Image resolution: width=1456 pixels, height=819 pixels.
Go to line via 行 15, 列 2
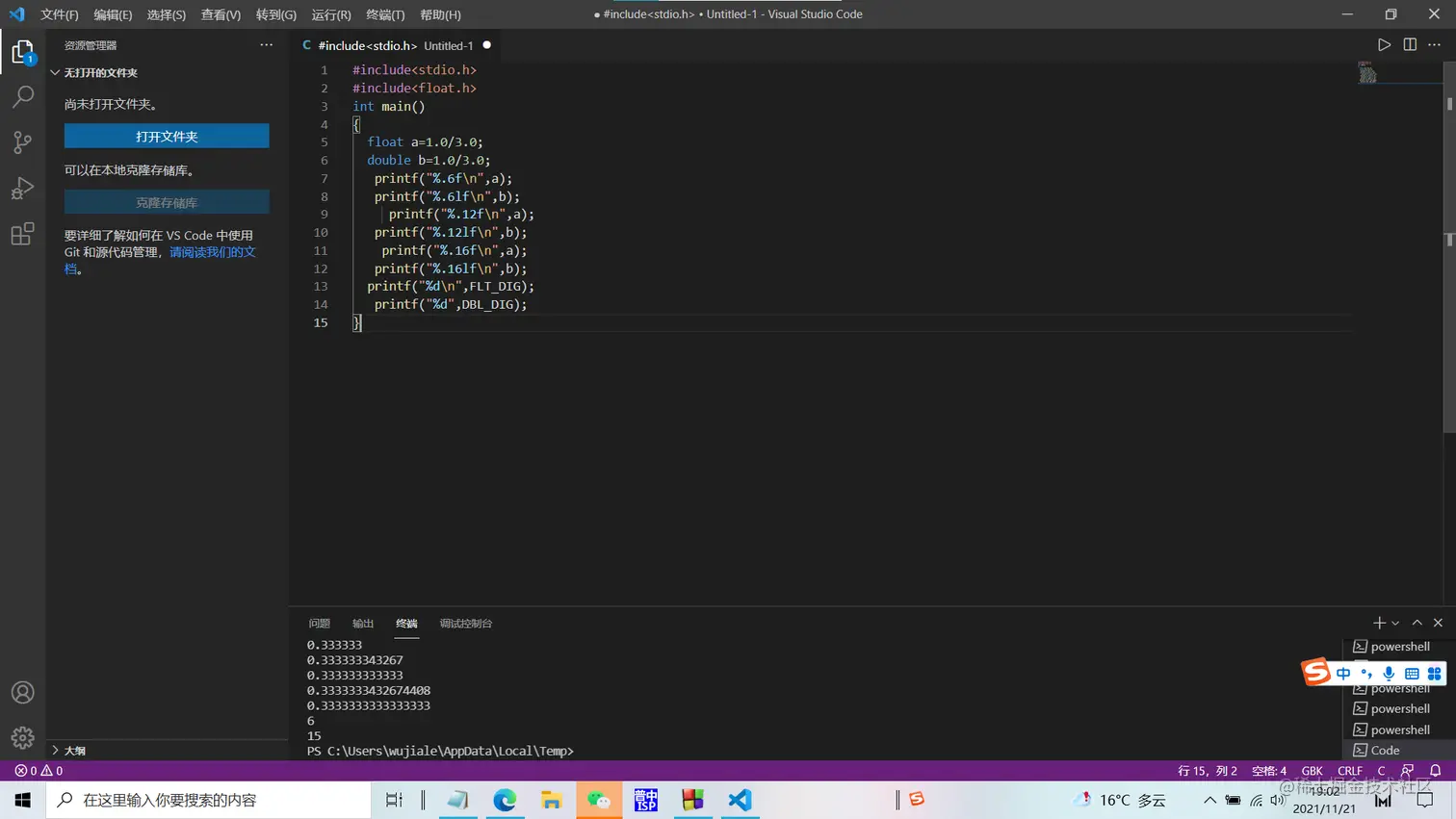tap(1208, 771)
